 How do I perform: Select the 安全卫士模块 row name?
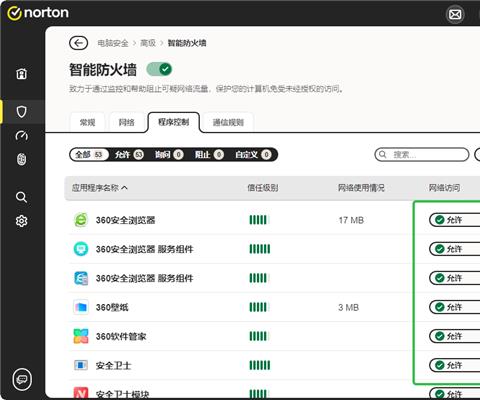(122, 394)
